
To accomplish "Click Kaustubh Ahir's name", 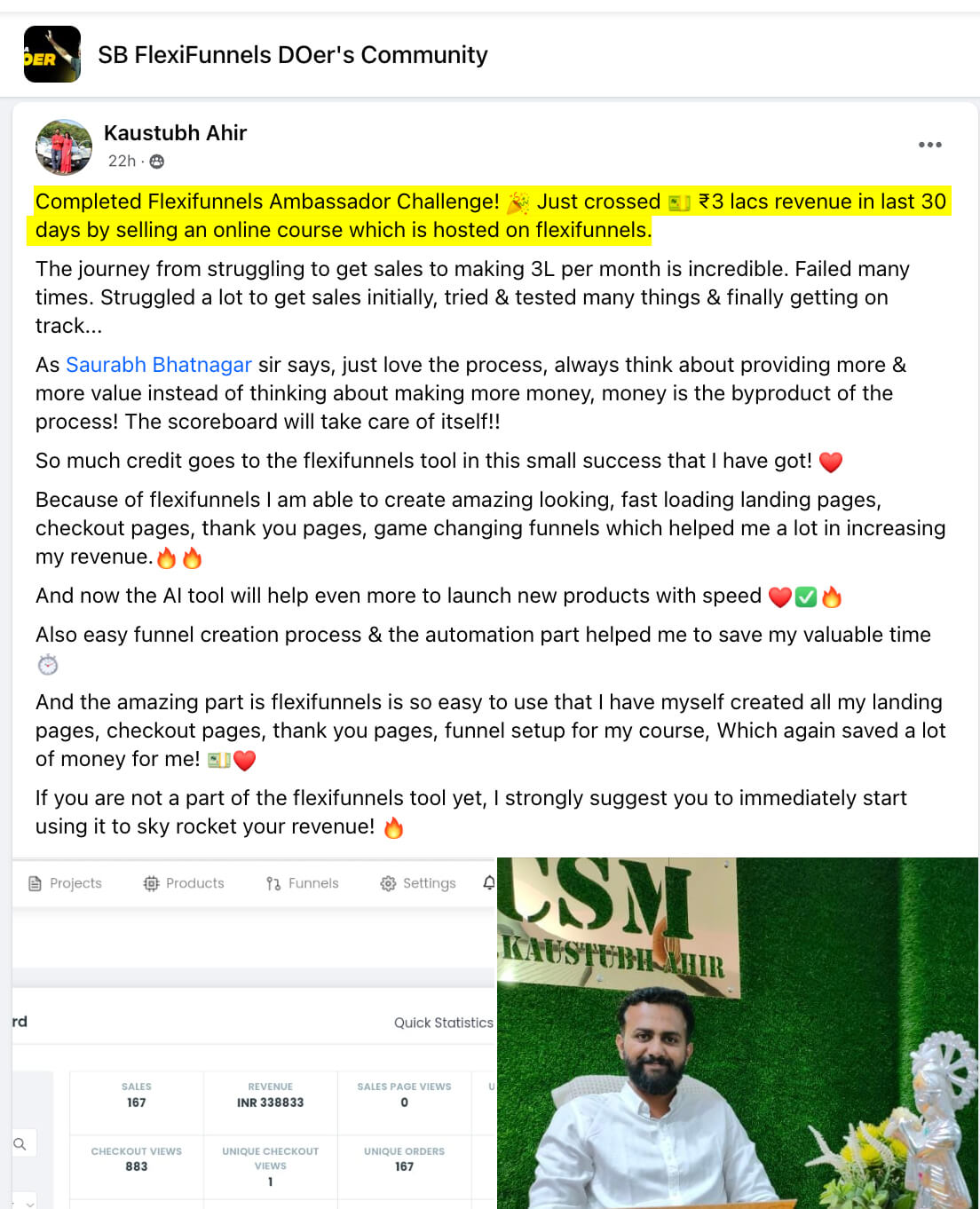I will pyautogui.click(x=175, y=132).
